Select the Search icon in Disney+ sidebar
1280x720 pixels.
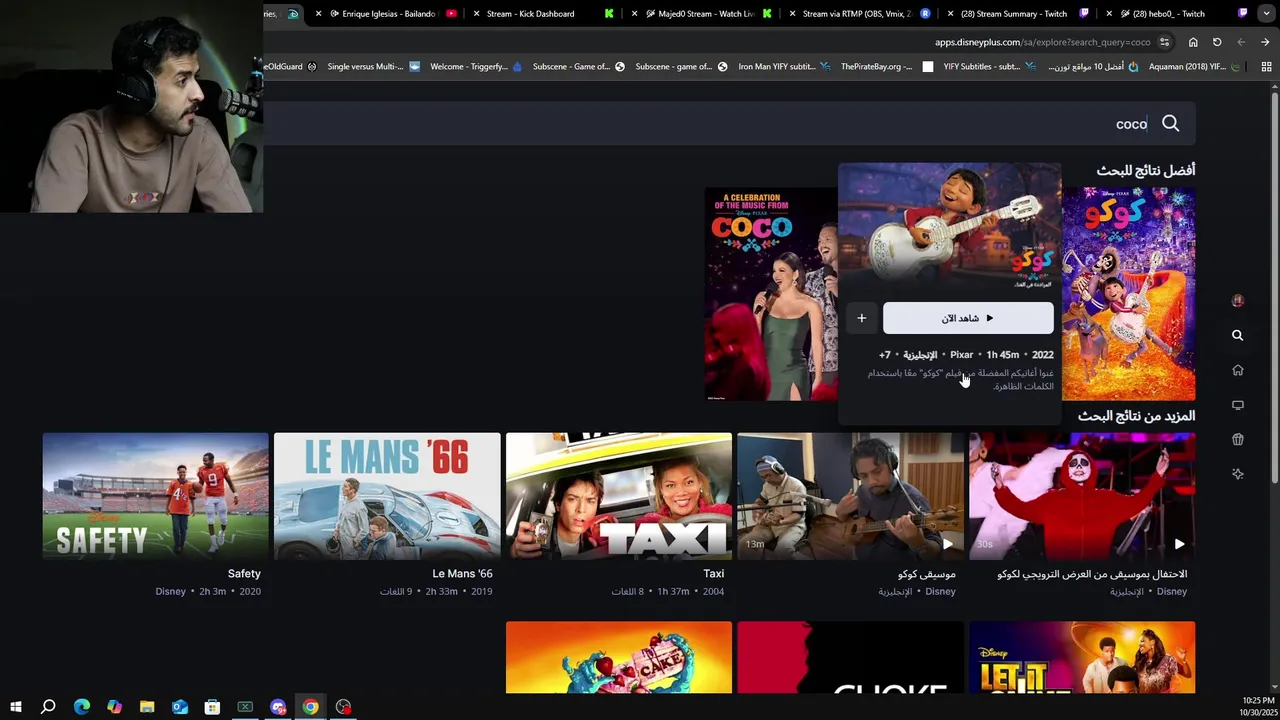tap(1237, 336)
